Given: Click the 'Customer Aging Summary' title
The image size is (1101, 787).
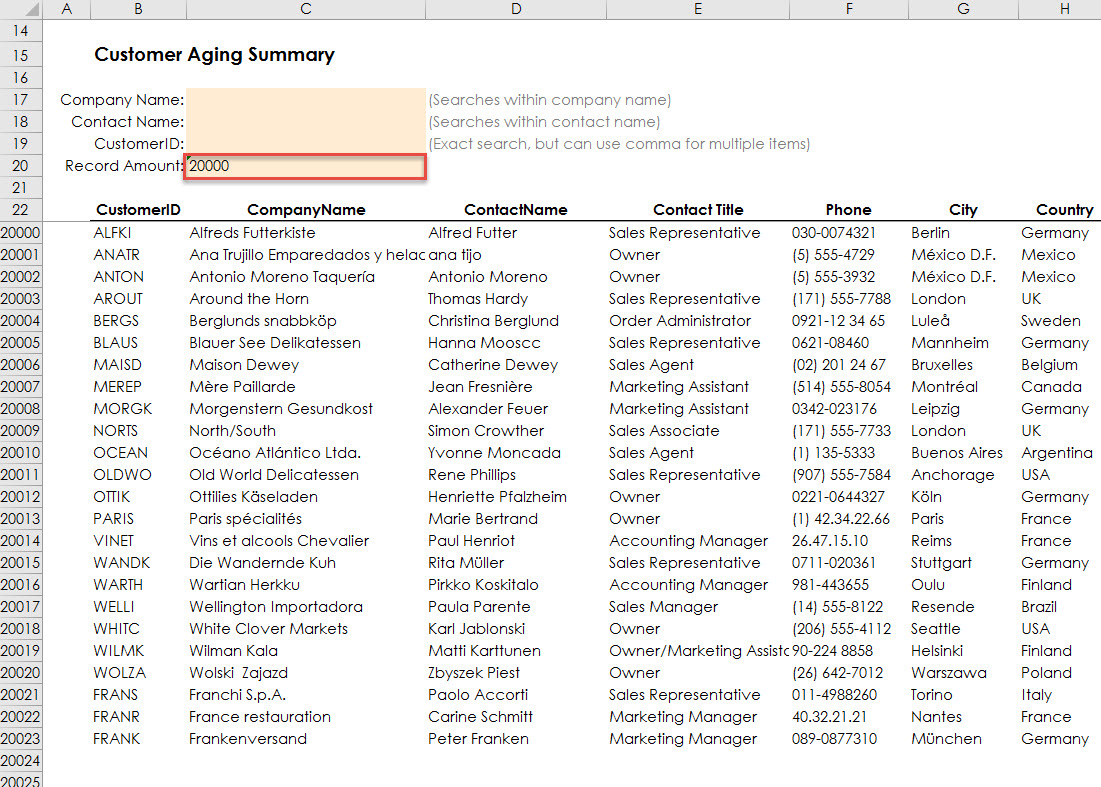Looking at the screenshot, I should pyautogui.click(x=214, y=55).
